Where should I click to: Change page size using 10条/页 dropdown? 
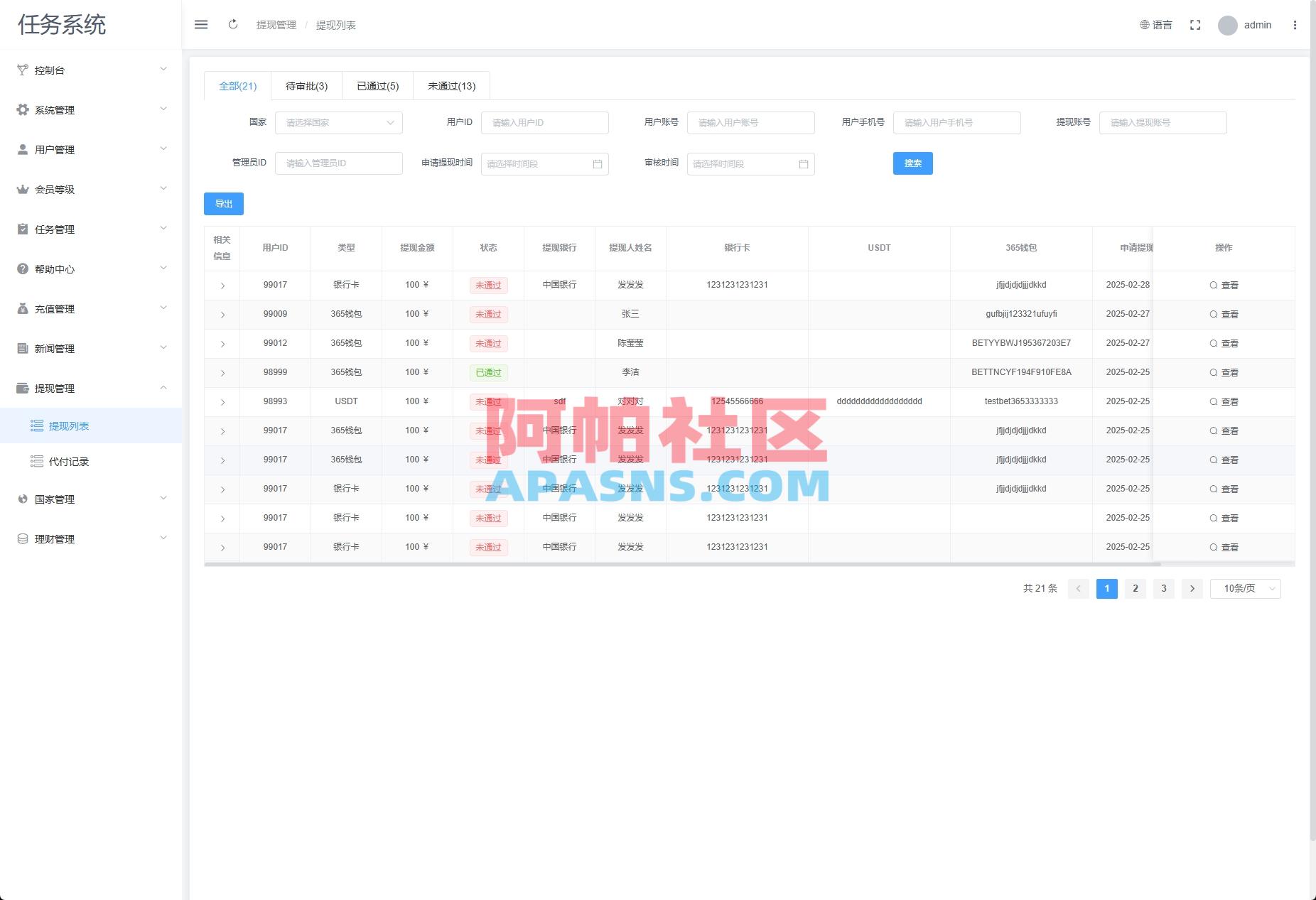point(1245,588)
